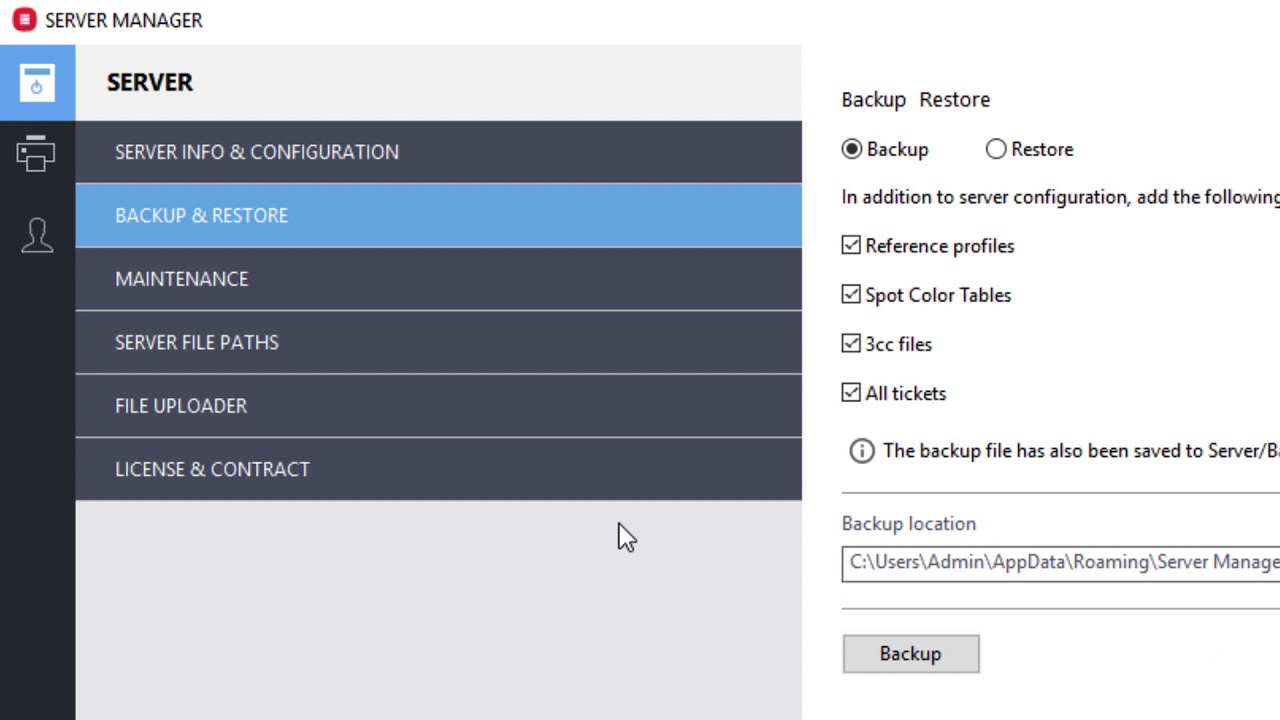Screen dimensions: 1280x720
Task: Click the SERVER panel header title
Action: 150,82
